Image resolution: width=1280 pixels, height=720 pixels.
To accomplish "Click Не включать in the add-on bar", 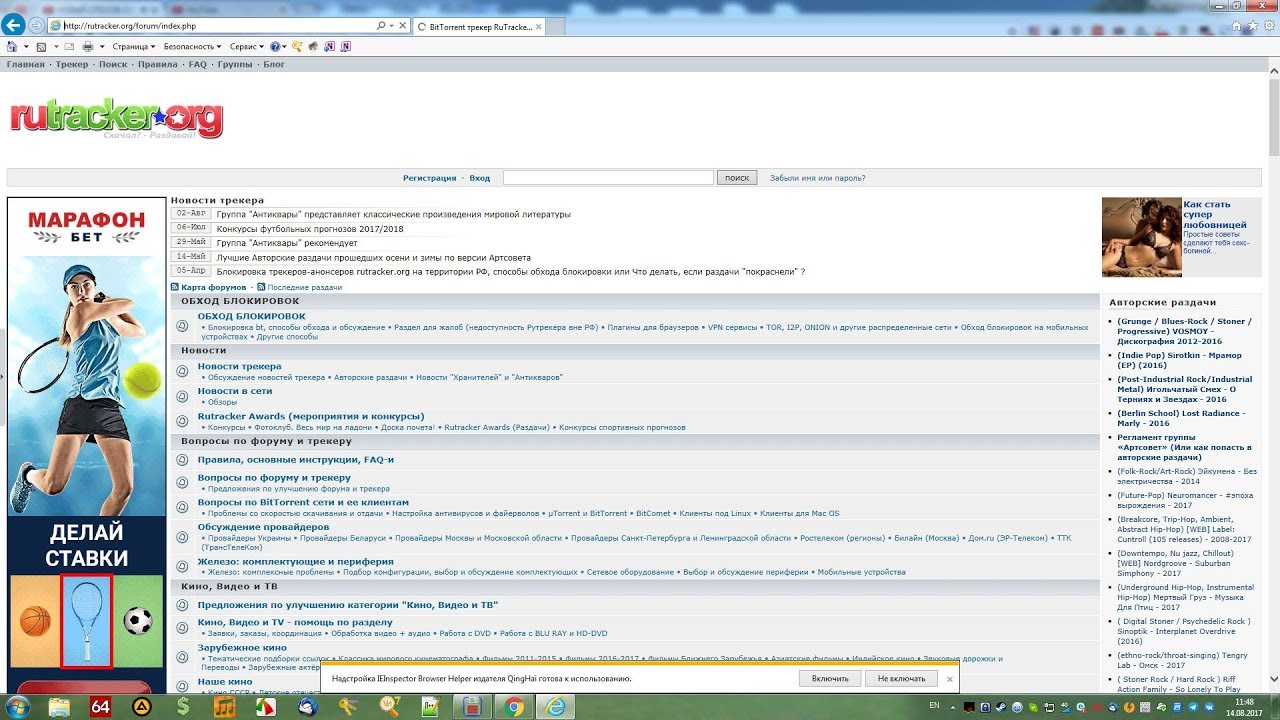I will pos(902,679).
